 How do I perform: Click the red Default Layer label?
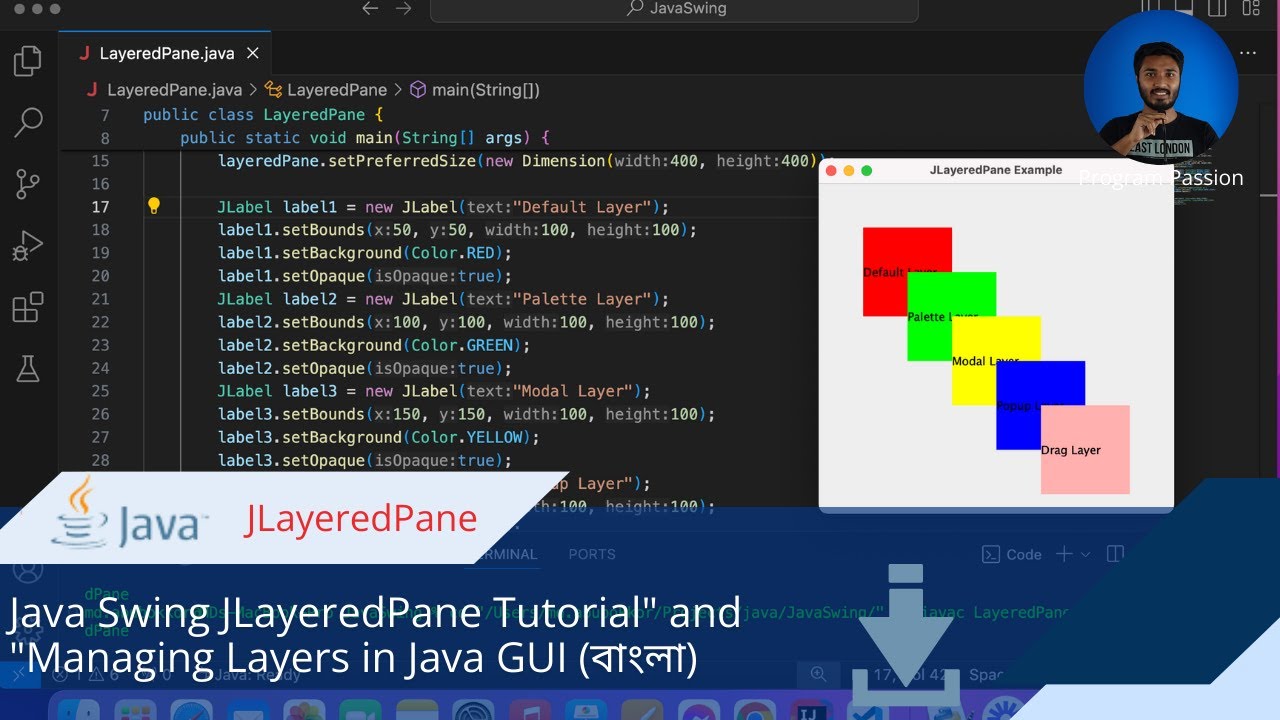coord(907,272)
